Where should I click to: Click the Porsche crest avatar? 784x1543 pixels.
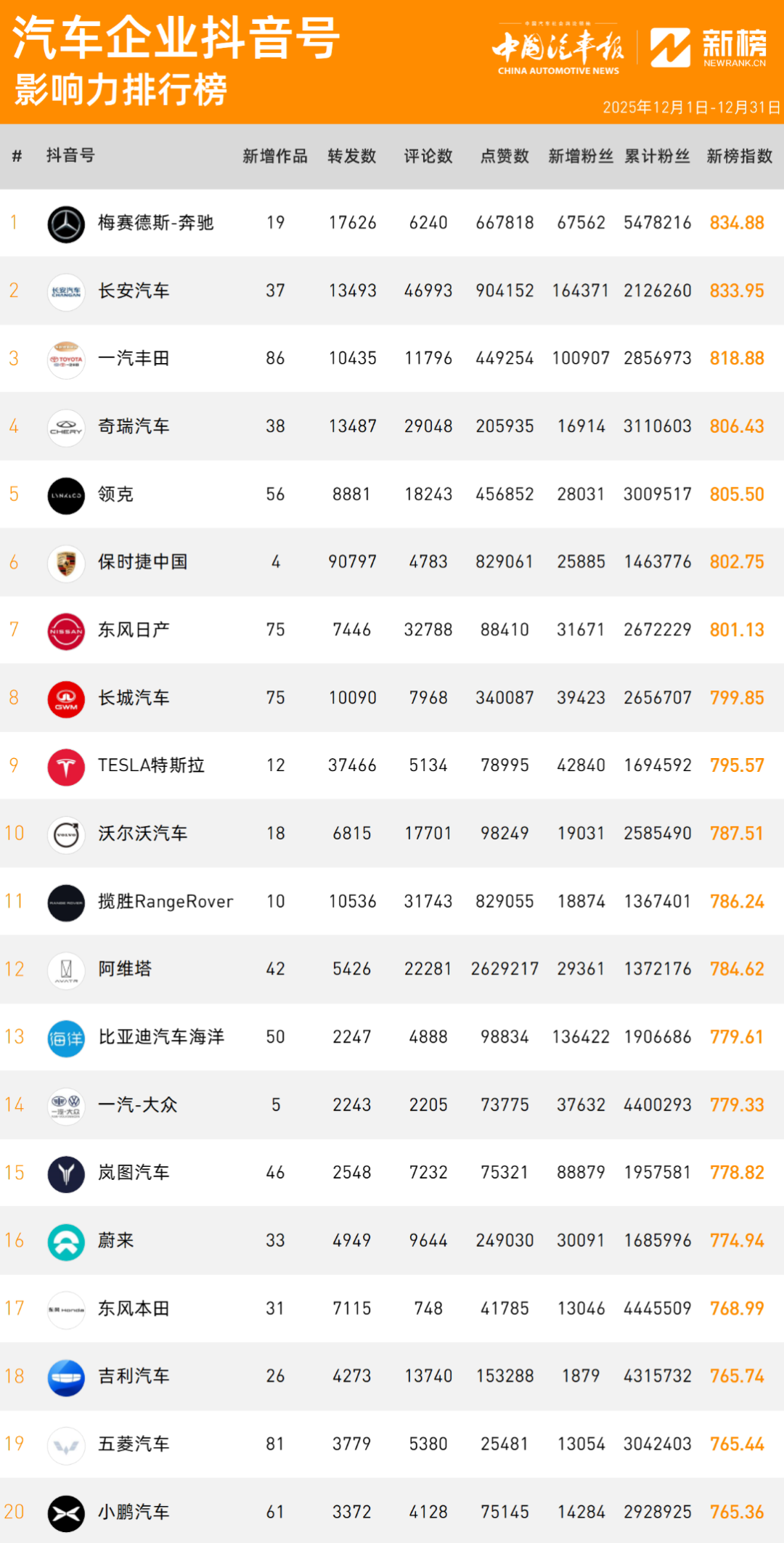click(66, 563)
